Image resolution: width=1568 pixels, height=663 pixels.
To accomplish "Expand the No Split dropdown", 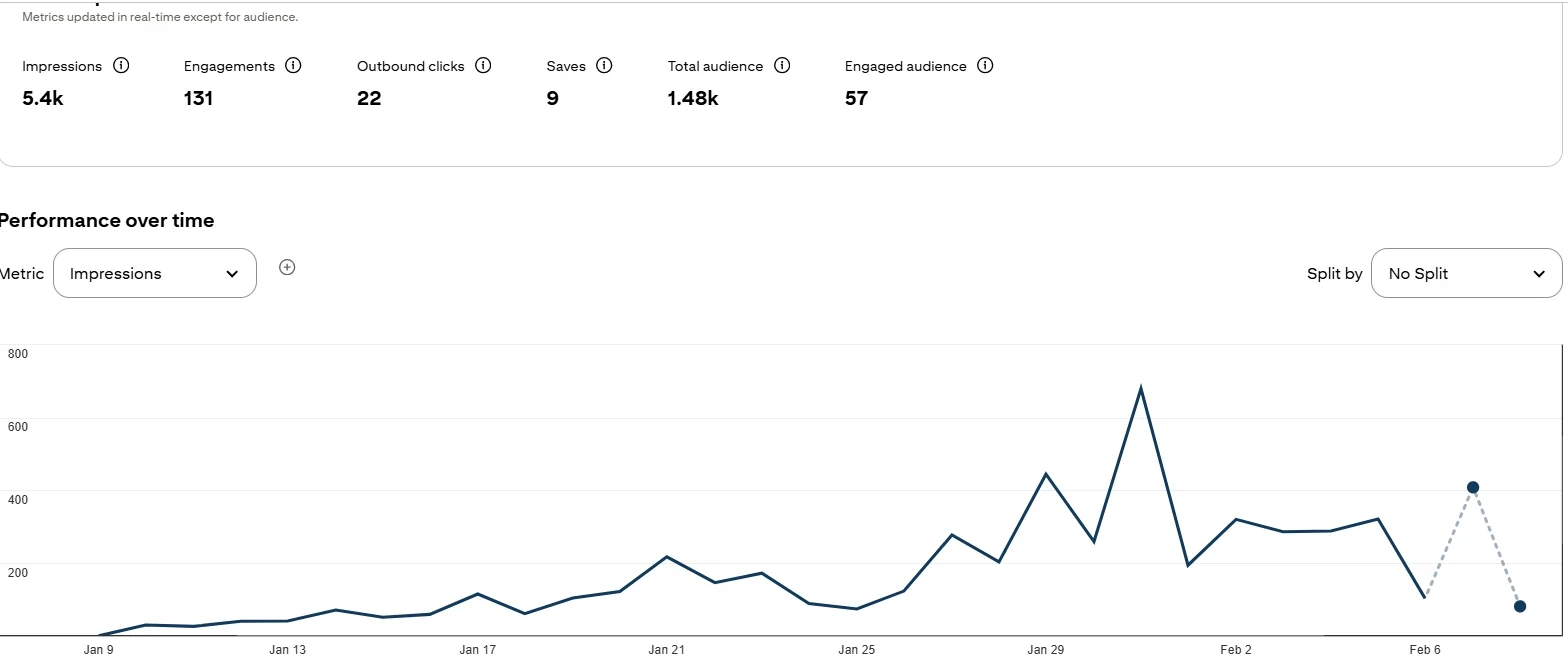I will pyautogui.click(x=1466, y=273).
